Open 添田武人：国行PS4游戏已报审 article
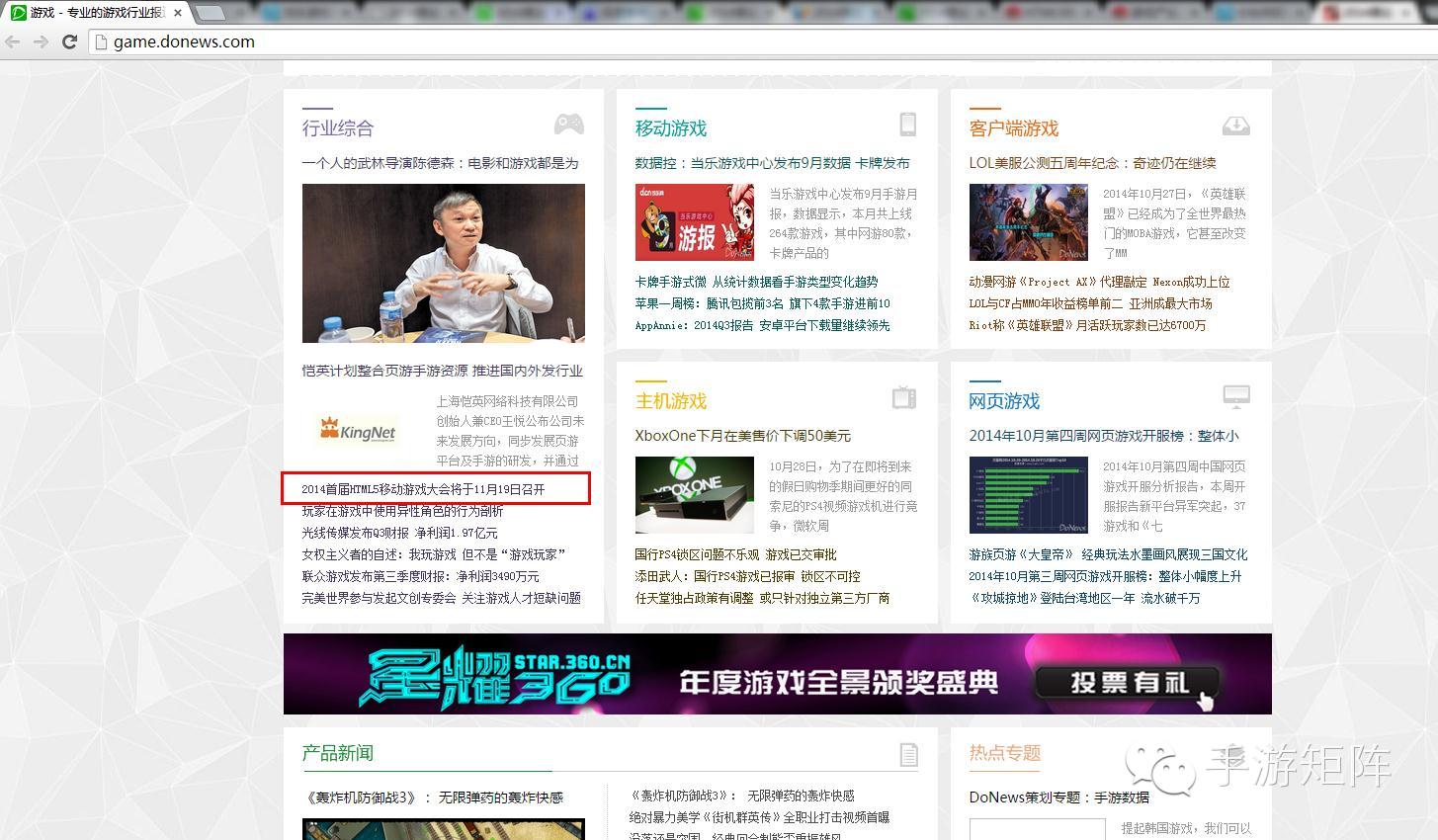This screenshot has height=840, width=1438. (748, 576)
